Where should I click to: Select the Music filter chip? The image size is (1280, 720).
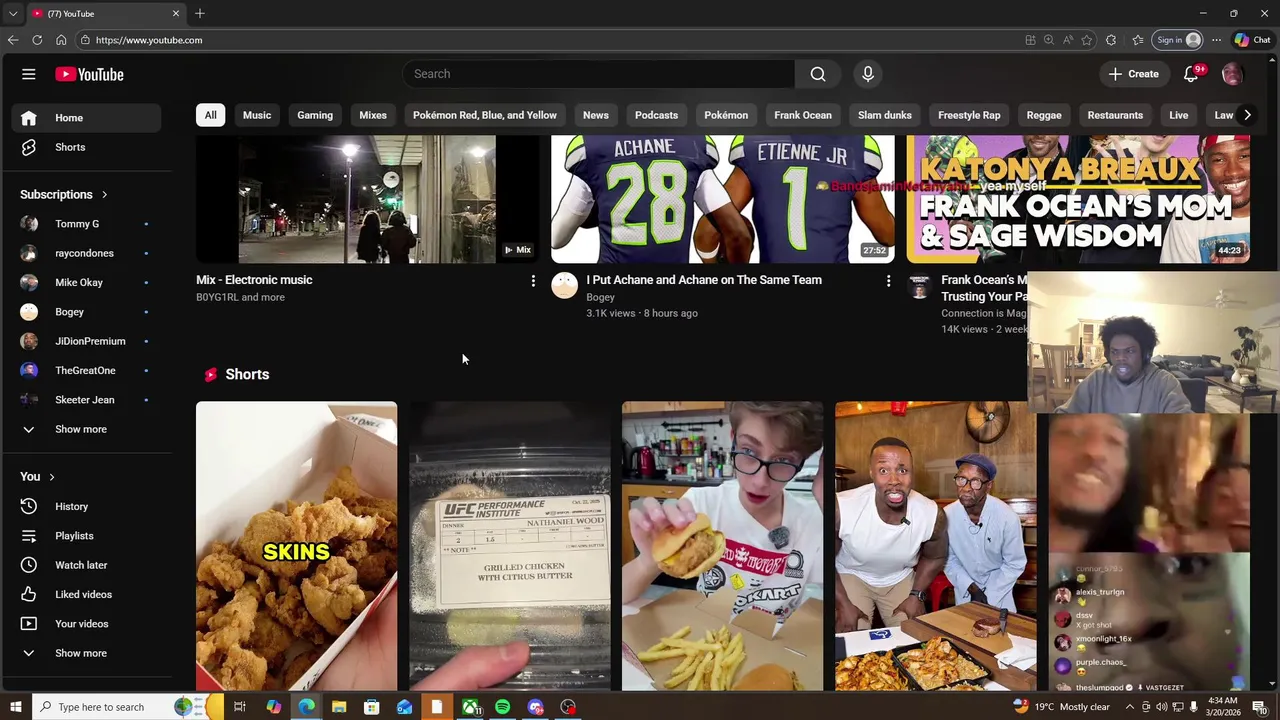[x=257, y=115]
